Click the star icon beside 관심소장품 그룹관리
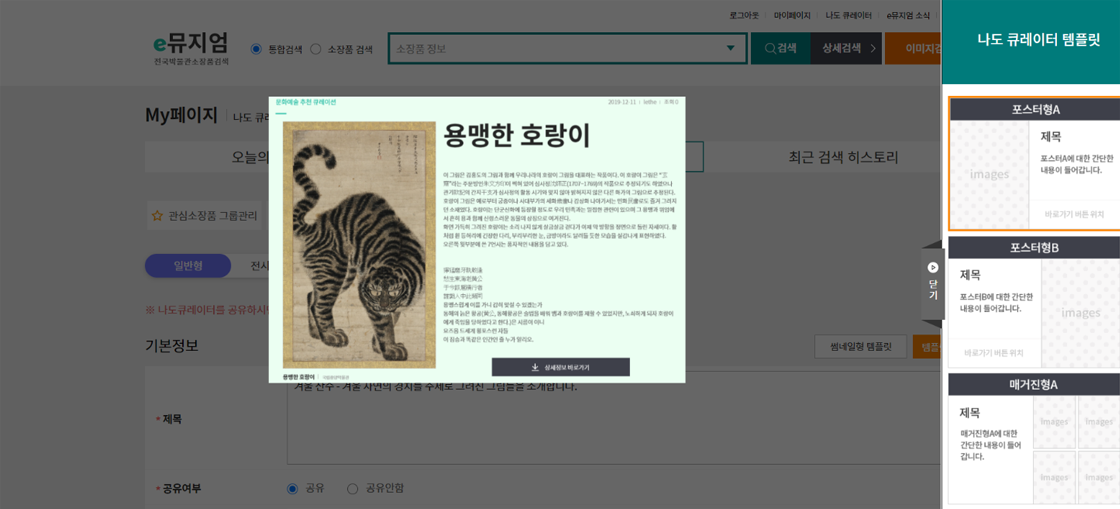The image size is (1120, 509). point(157,215)
